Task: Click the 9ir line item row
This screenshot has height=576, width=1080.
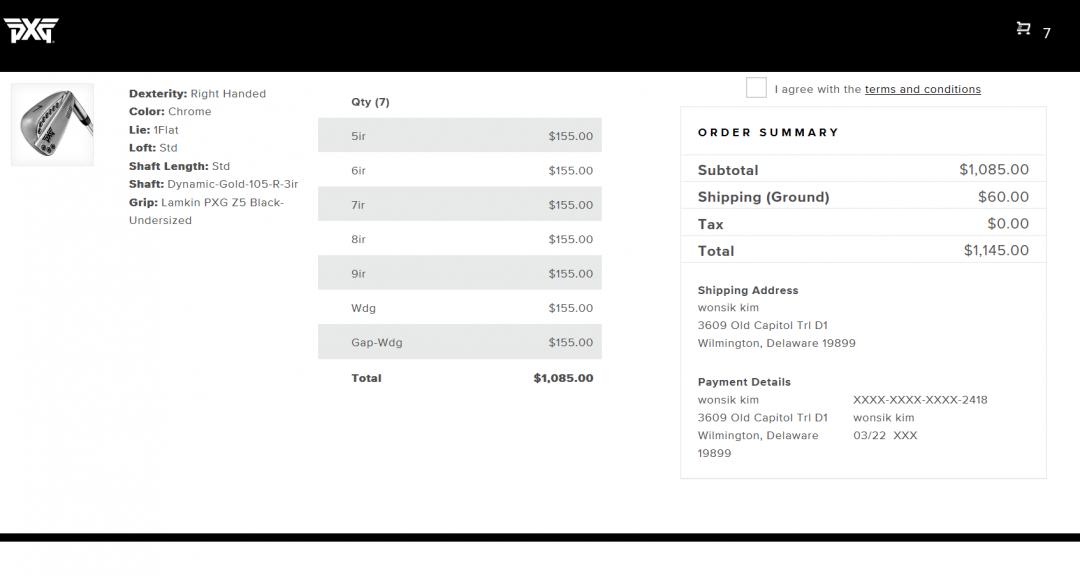Action: (460, 274)
